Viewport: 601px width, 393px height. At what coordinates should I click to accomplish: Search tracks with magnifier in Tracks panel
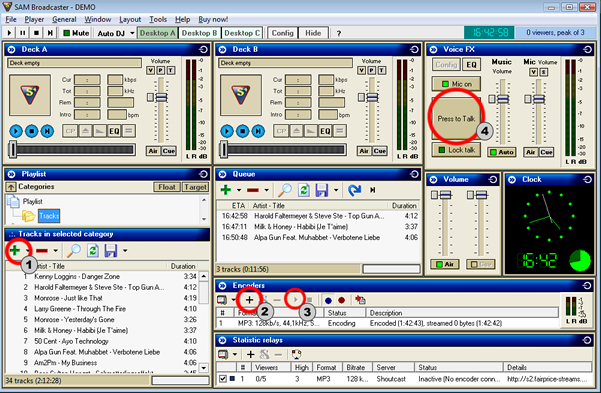(74, 251)
